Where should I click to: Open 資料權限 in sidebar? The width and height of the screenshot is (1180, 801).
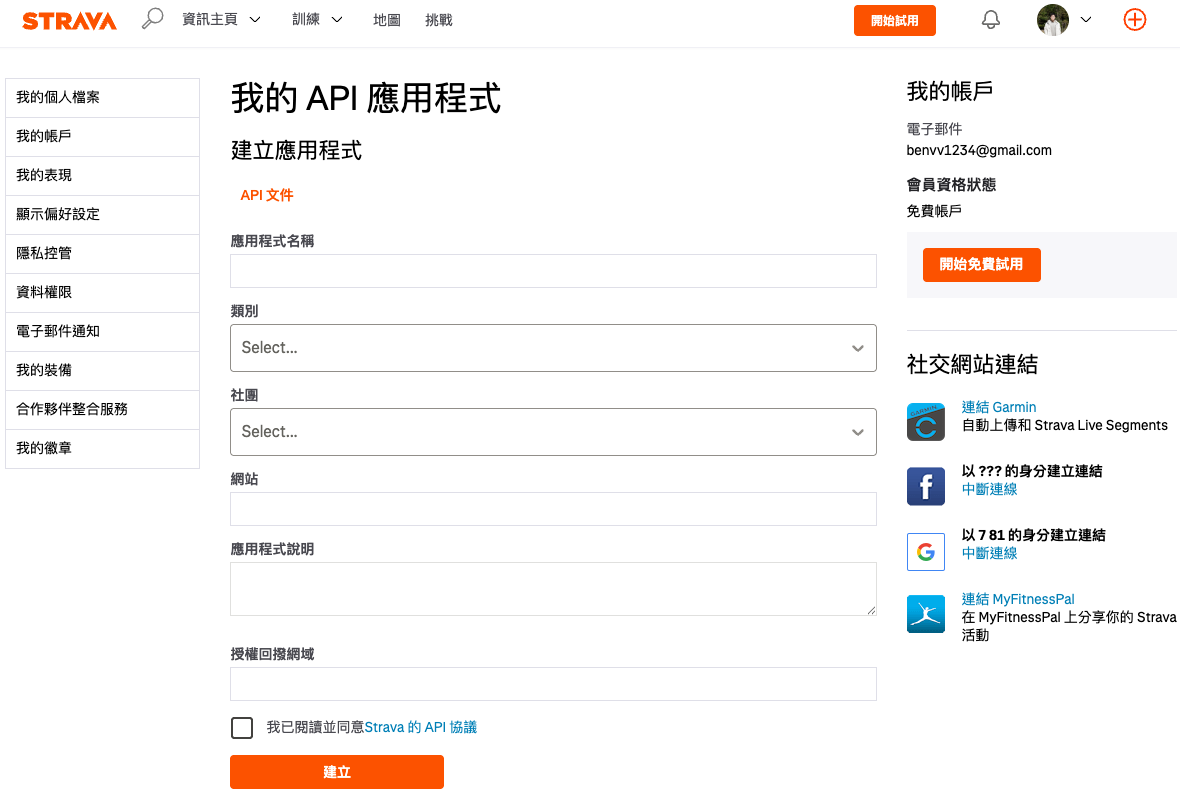[x=102, y=292]
